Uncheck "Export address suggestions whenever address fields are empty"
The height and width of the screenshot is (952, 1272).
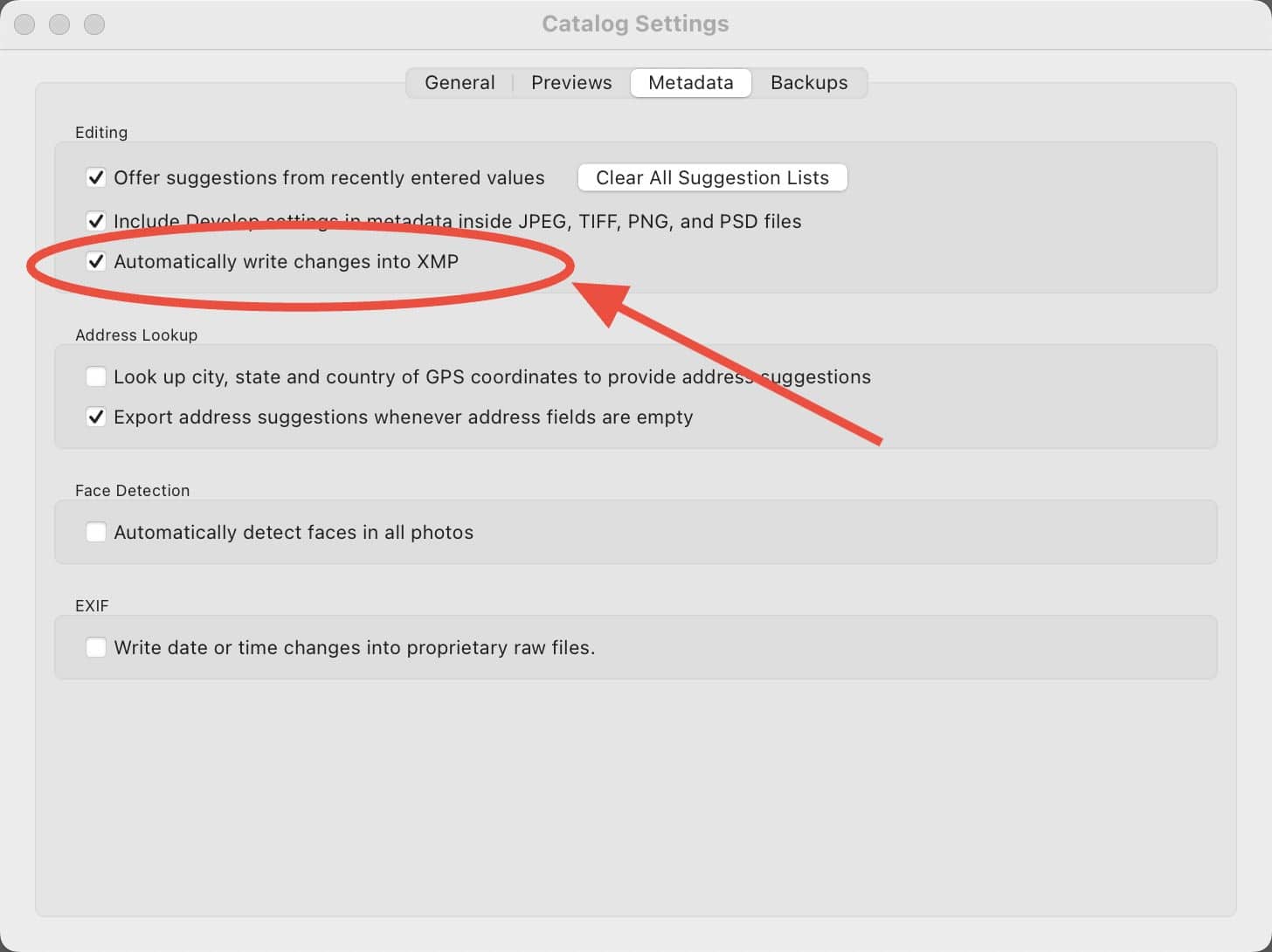[96, 417]
